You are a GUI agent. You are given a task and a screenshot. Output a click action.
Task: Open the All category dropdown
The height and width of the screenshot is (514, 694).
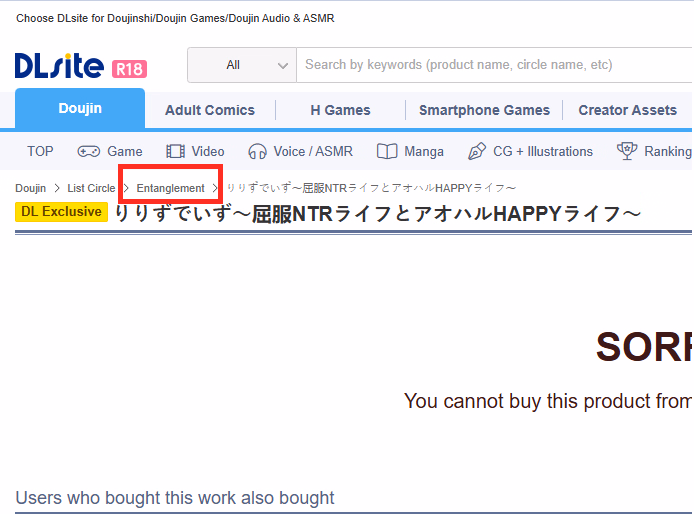(x=242, y=65)
